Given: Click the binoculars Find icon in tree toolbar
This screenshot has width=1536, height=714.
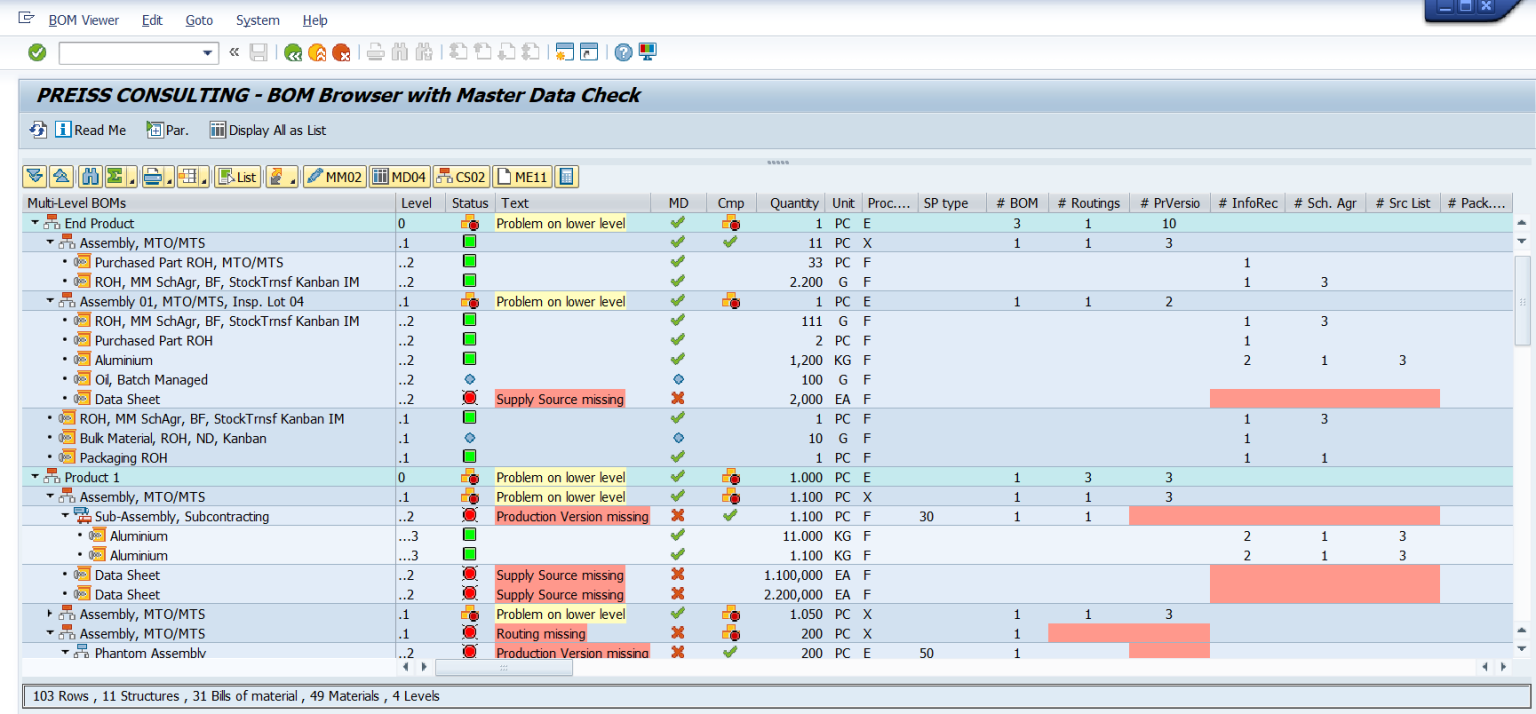Looking at the screenshot, I should click(89, 177).
